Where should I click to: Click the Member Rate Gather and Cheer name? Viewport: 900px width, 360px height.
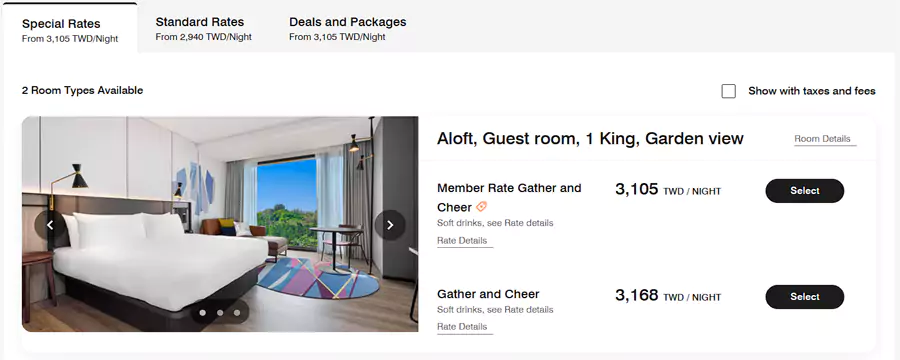click(509, 198)
